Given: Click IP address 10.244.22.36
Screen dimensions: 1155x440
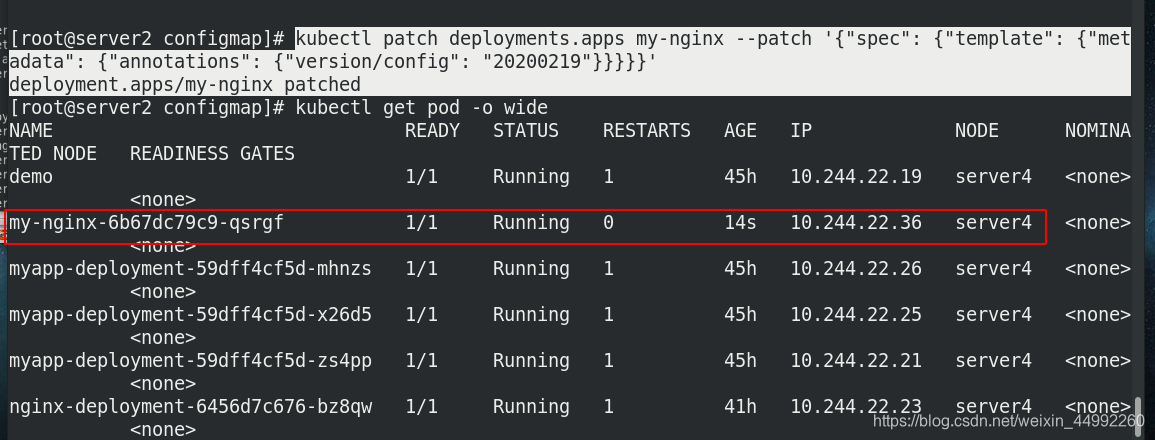Looking at the screenshot, I should [856, 223].
